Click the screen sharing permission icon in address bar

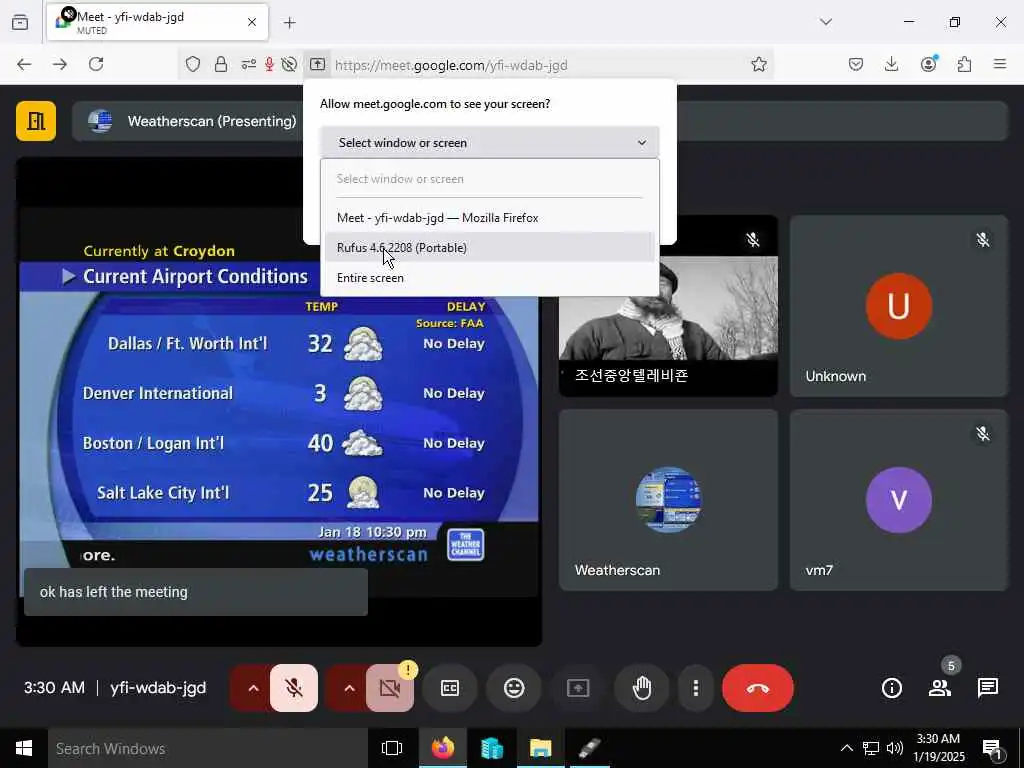[317, 64]
